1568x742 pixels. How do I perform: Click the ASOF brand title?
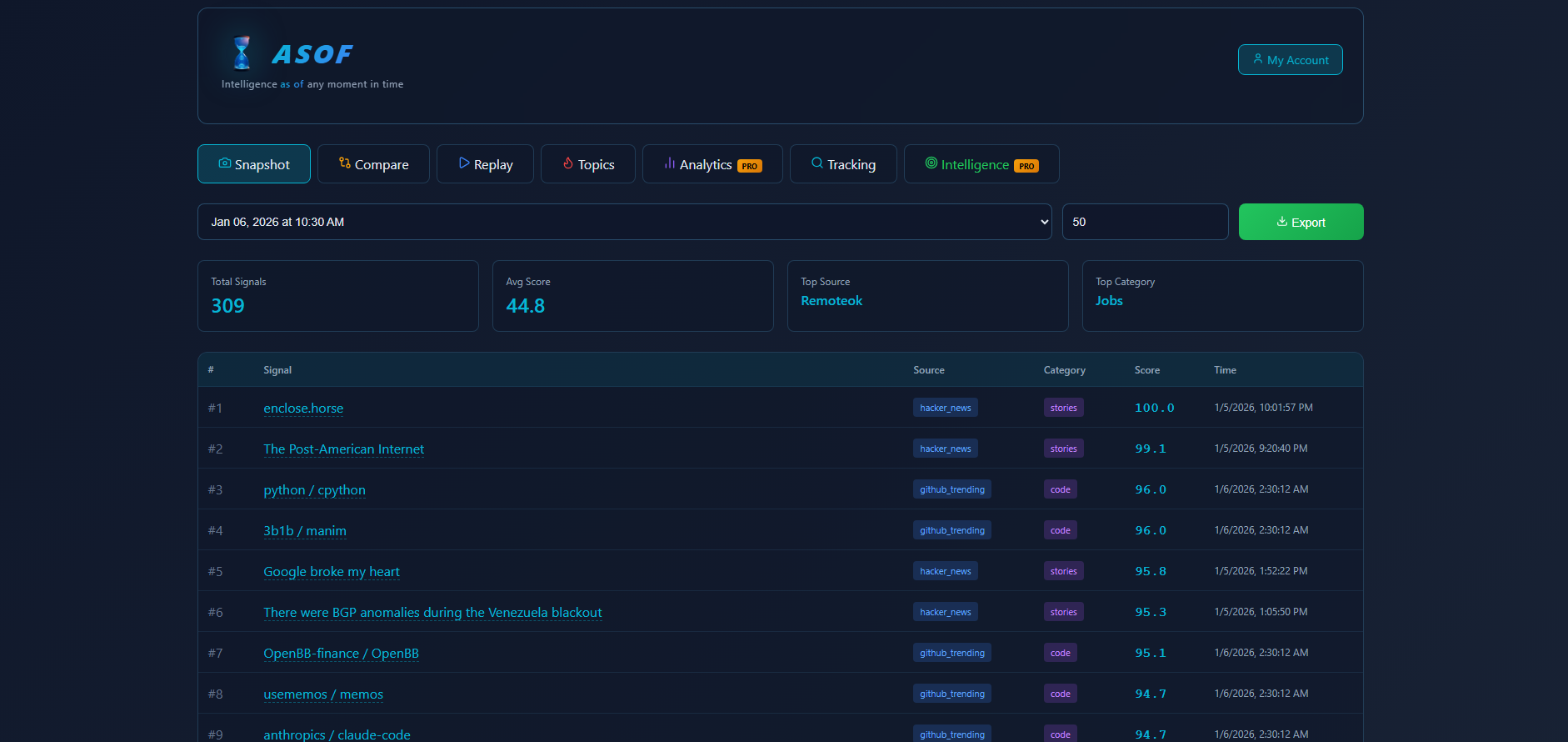coord(312,54)
